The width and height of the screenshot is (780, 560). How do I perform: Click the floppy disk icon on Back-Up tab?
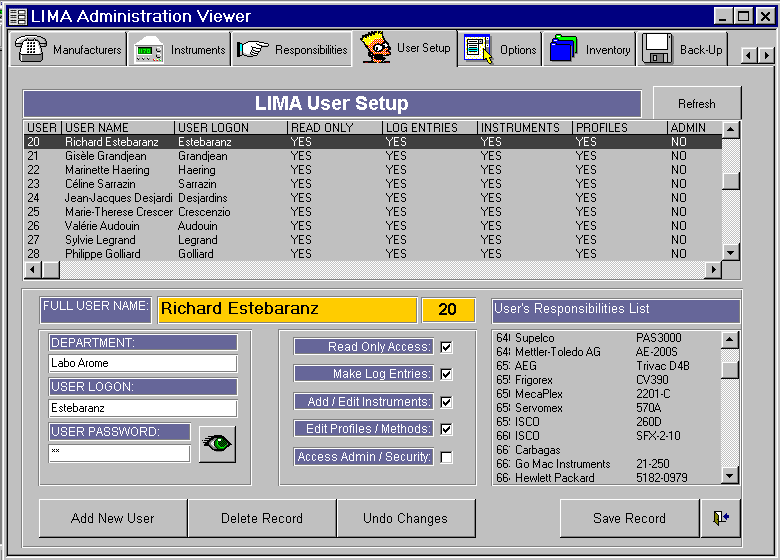pyautogui.click(x=657, y=48)
